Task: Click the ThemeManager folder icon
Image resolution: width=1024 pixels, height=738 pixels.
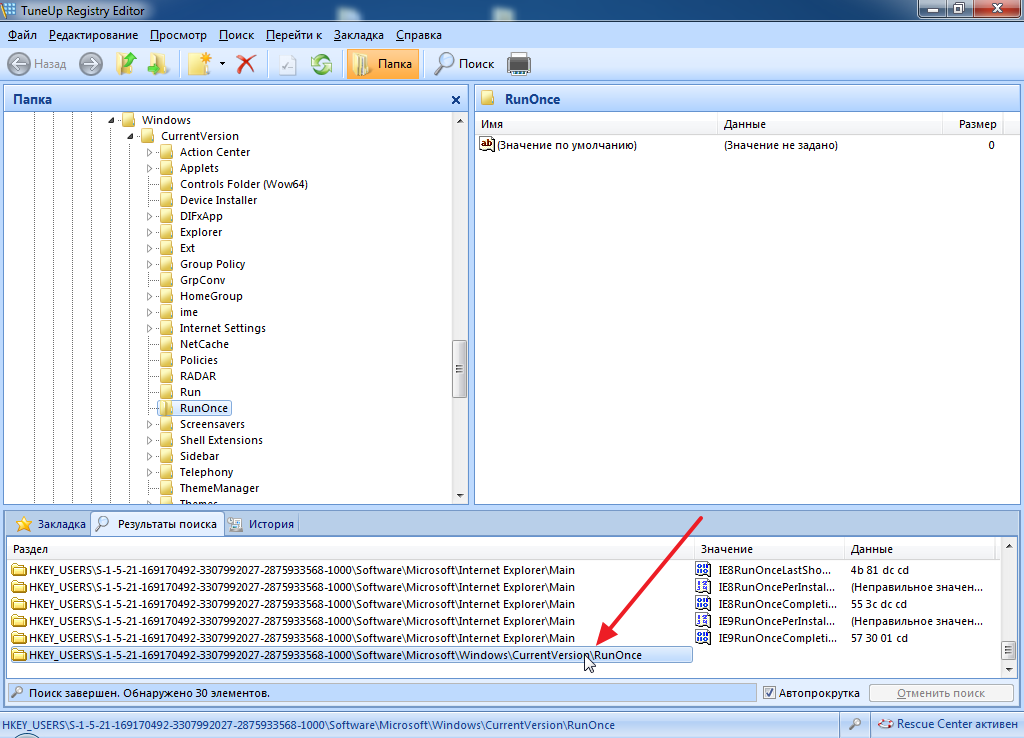Action: (167, 488)
